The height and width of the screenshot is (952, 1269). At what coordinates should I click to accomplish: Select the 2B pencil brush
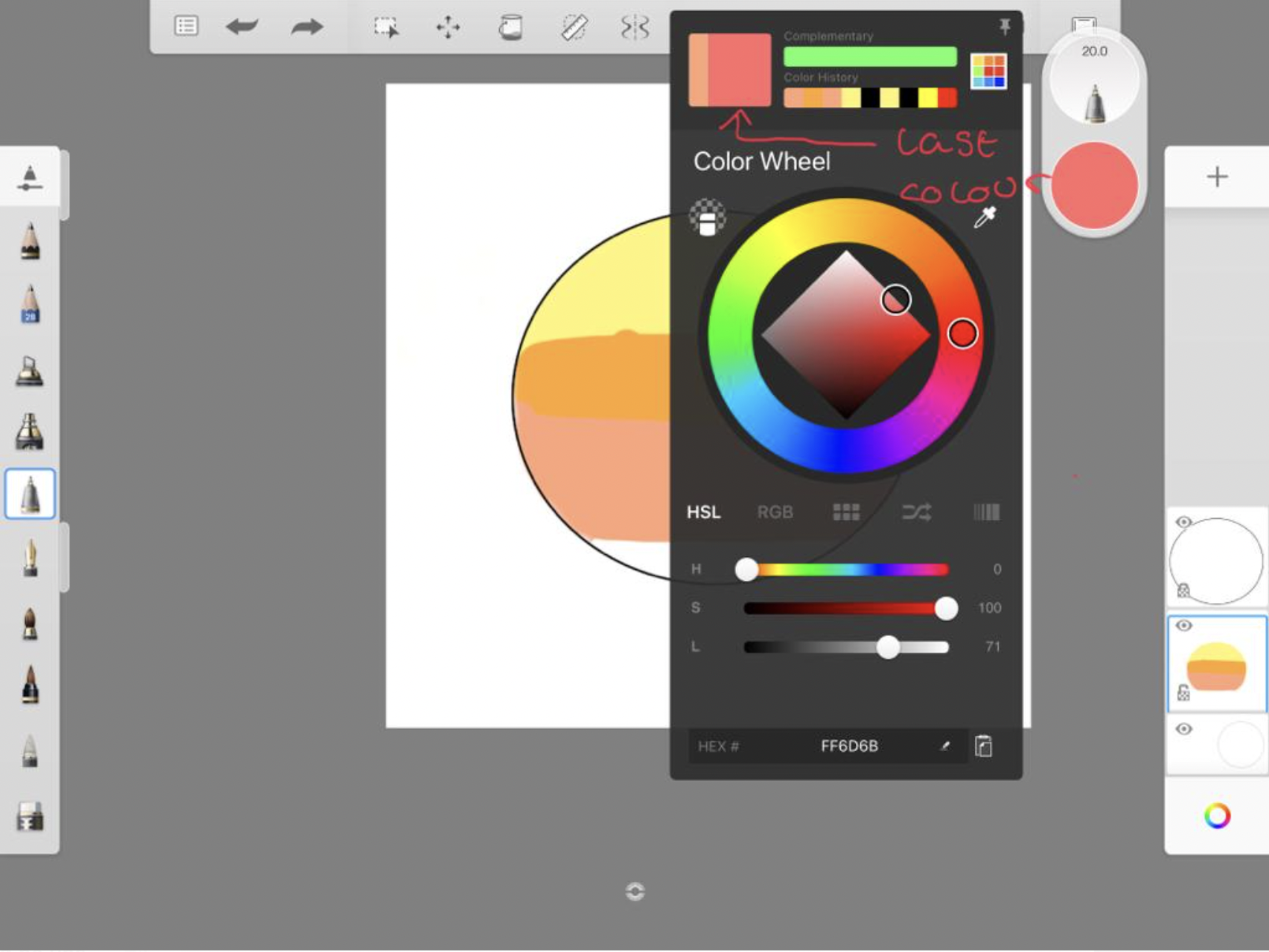(30, 304)
